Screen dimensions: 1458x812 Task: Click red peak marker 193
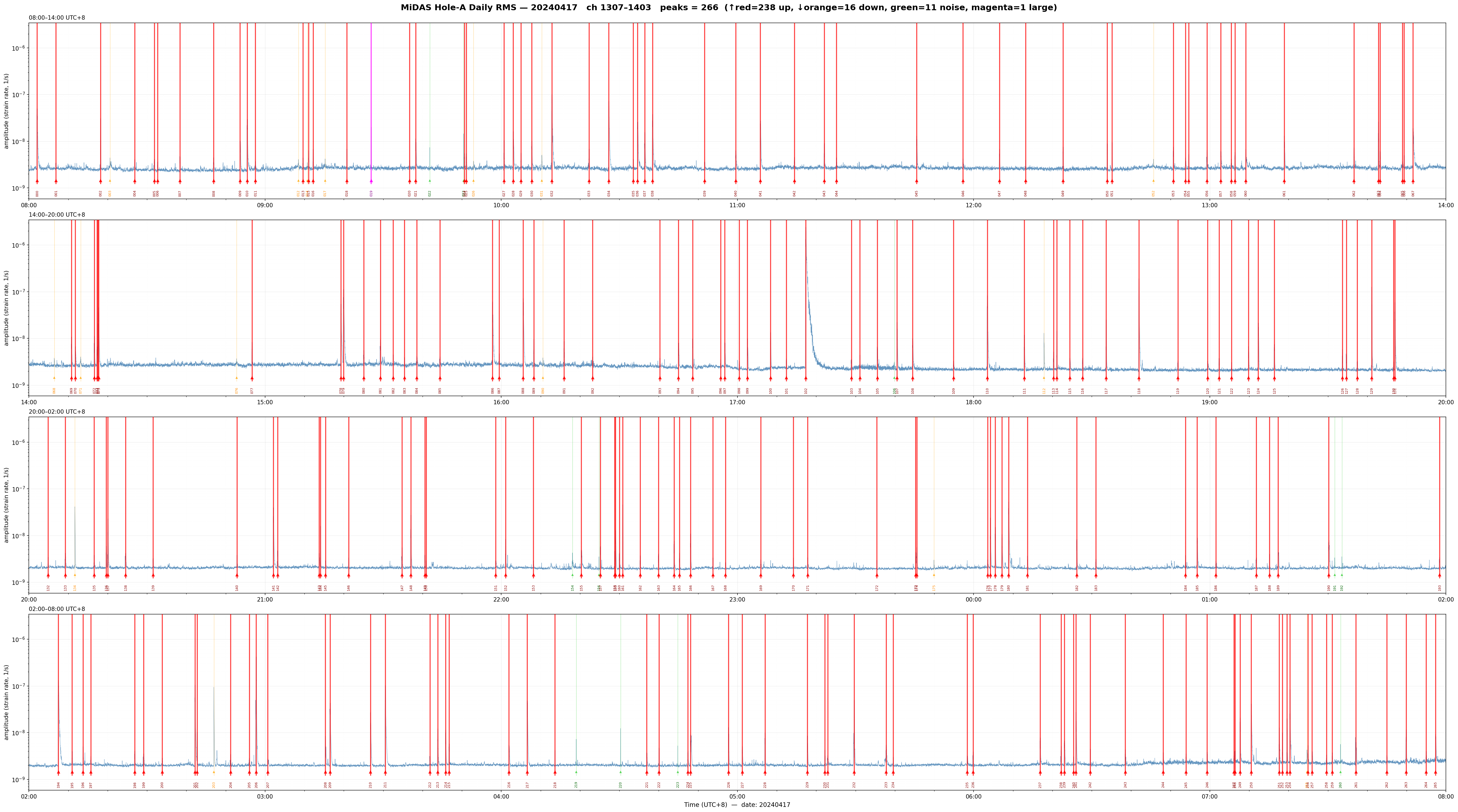pyautogui.click(x=1440, y=575)
